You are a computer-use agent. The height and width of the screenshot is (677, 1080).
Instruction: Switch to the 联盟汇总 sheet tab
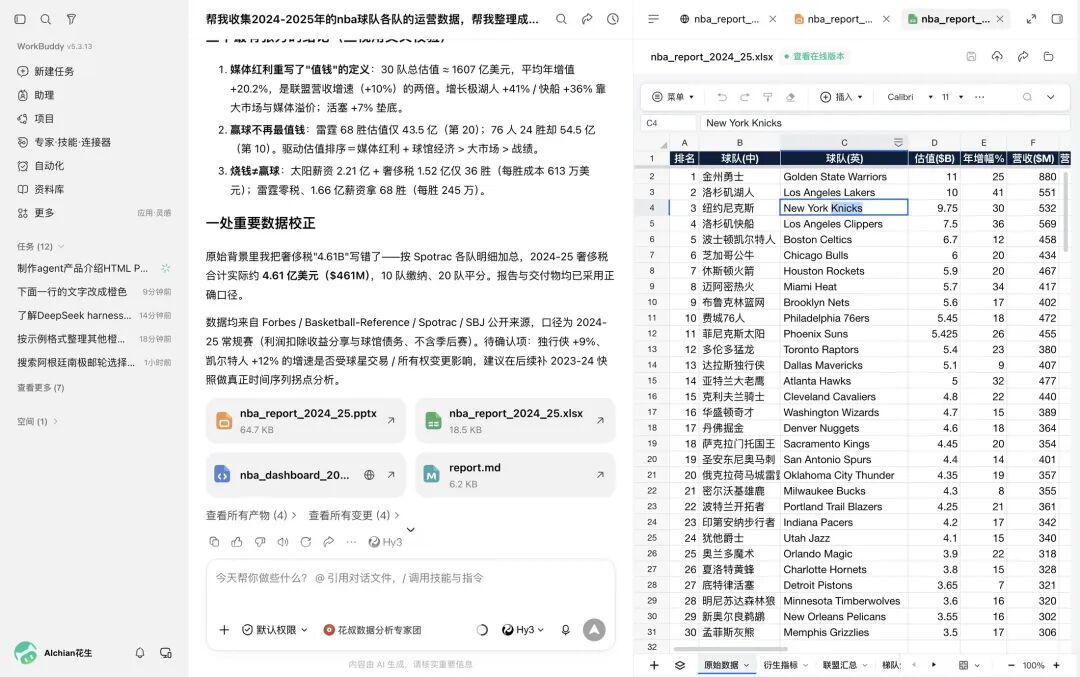(840, 665)
